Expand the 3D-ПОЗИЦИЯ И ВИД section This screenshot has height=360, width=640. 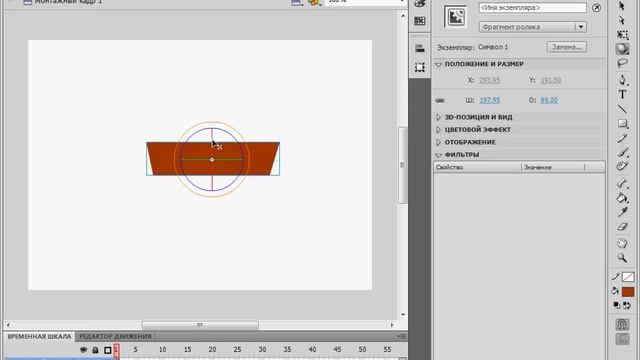pos(438,117)
